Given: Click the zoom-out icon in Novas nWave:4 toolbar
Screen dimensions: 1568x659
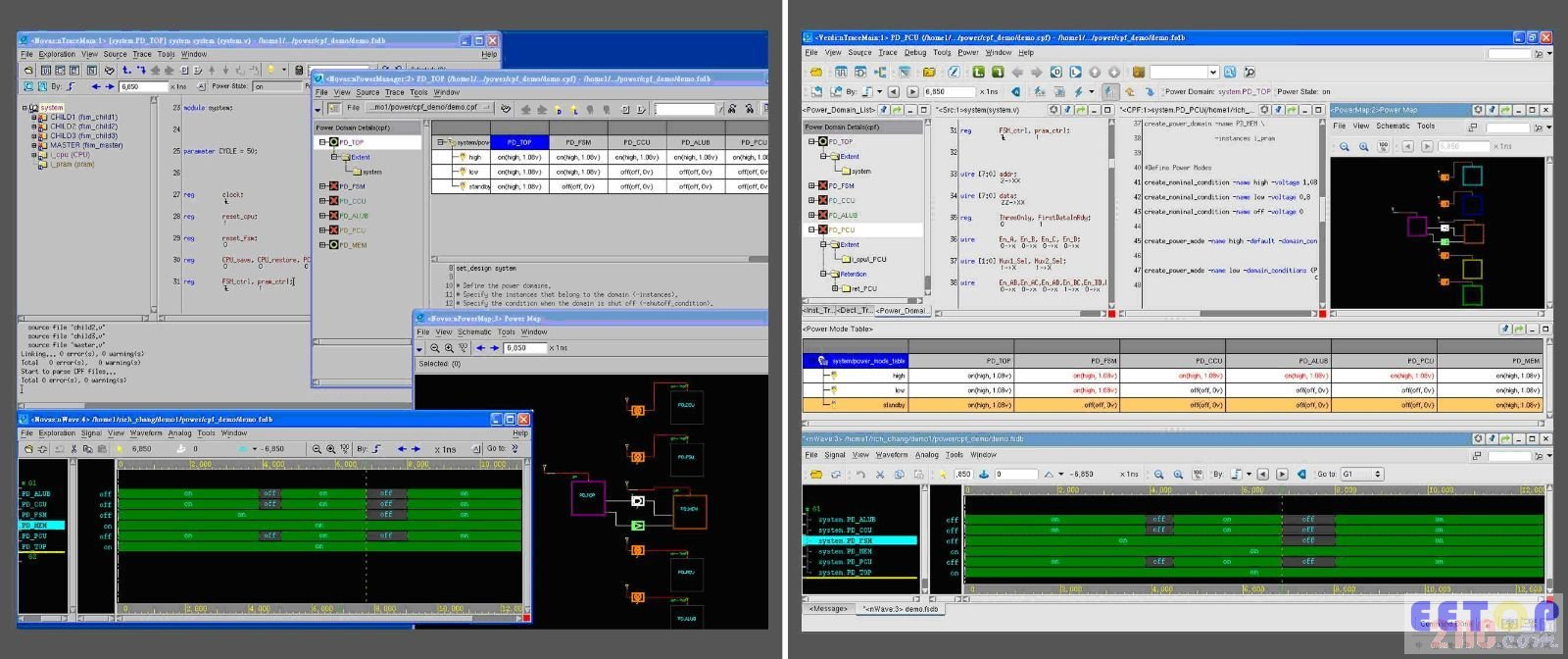Looking at the screenshot, I should point(317,449).
